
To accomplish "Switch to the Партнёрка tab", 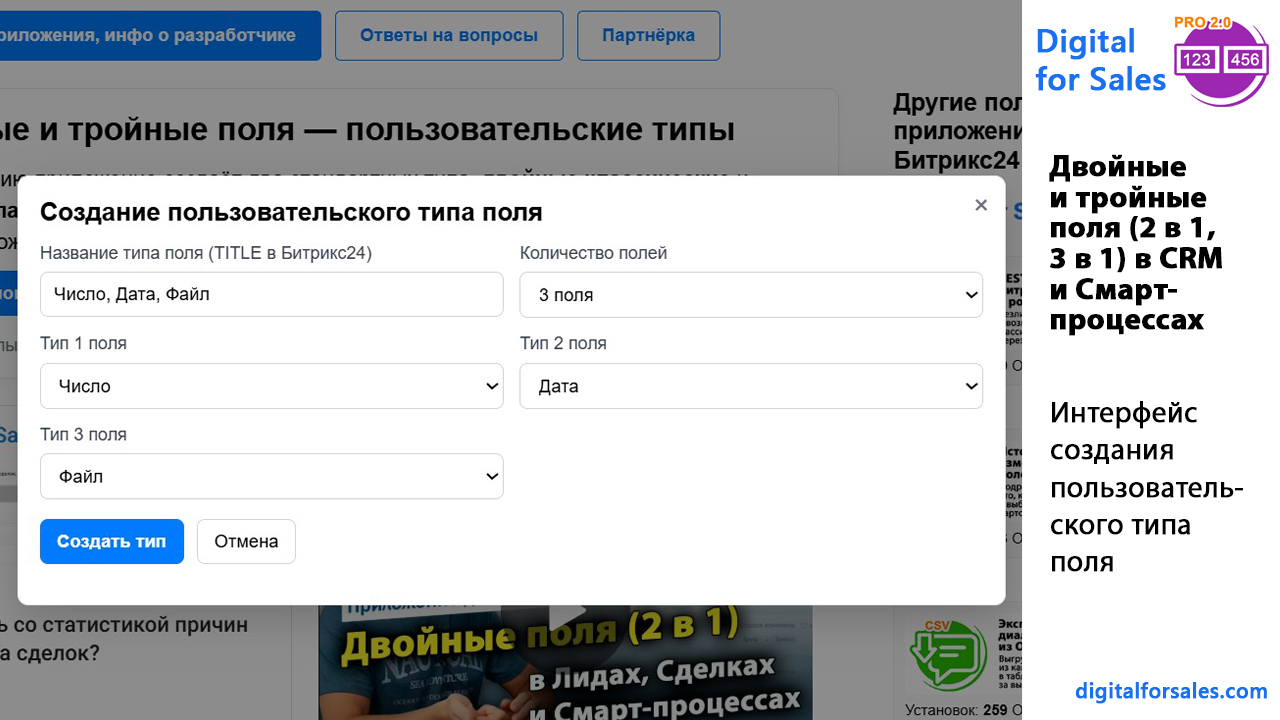I will point(648,36).
